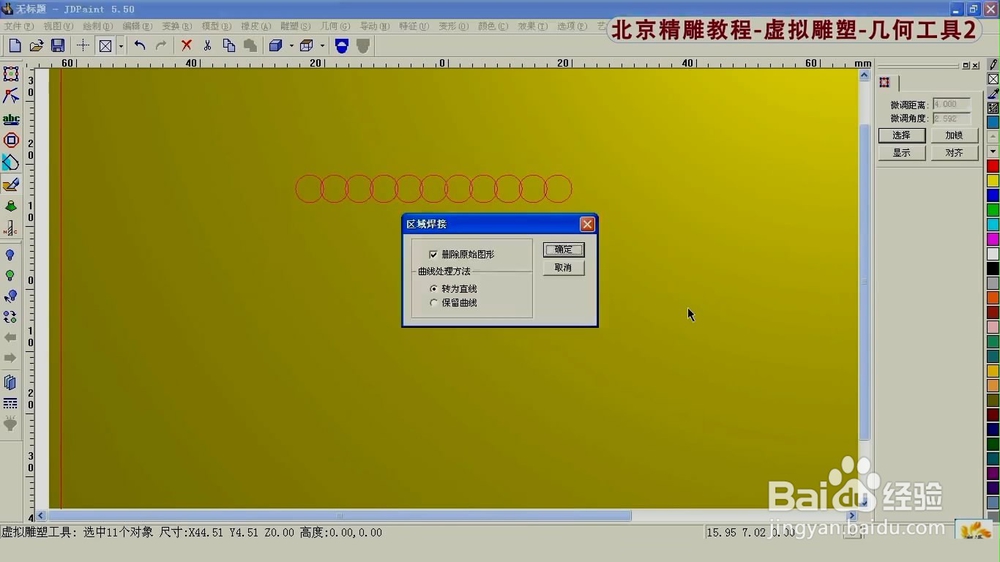The image size is (1000, 562).
Task: Click the Open file folder icon
Action: tap(36, 45)
